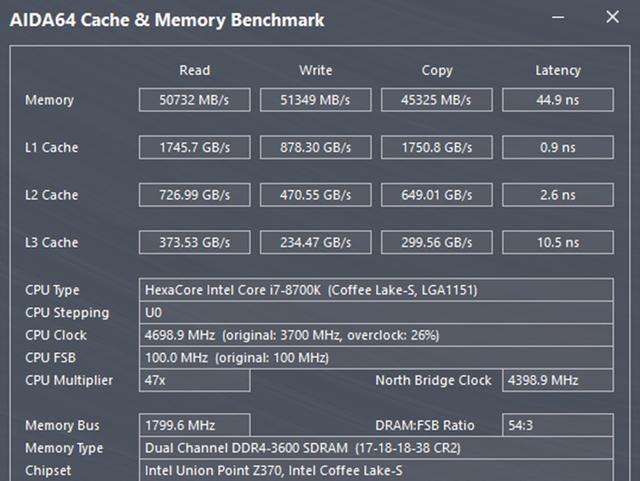Select the Memory Bus 1799.6 MHz field

pyautogui.click(x=194, y=426)
